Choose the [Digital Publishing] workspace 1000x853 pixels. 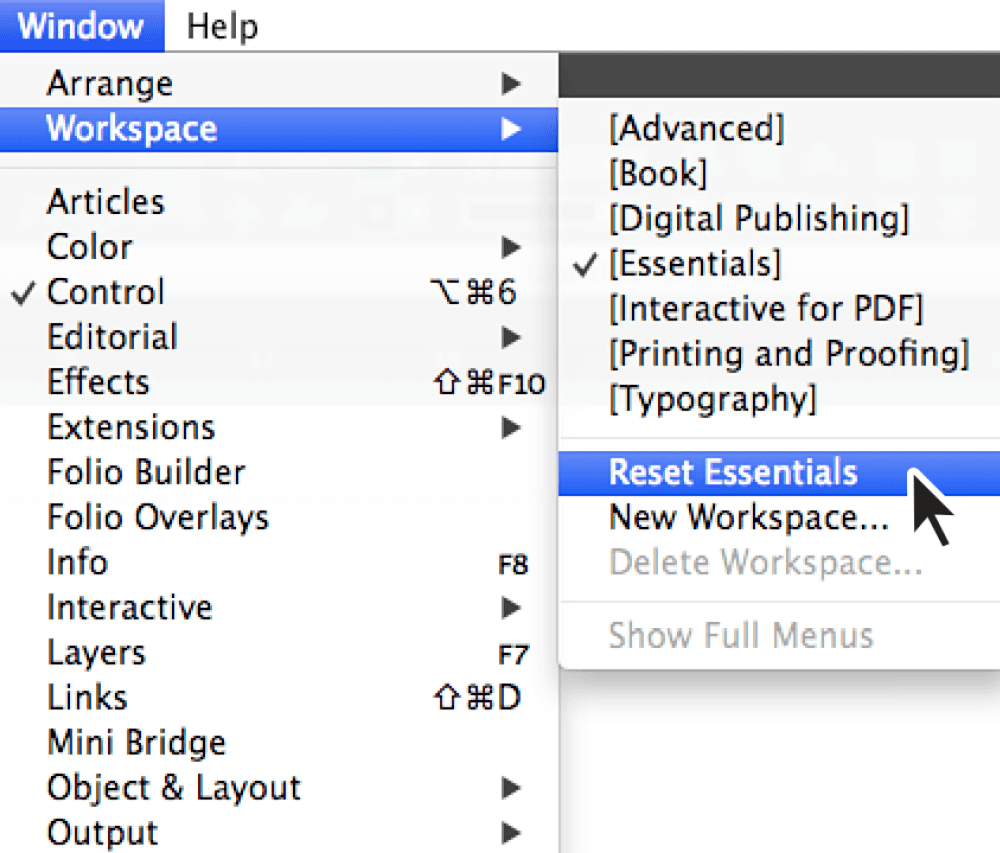pyautogui.click(x=759, y=218)
